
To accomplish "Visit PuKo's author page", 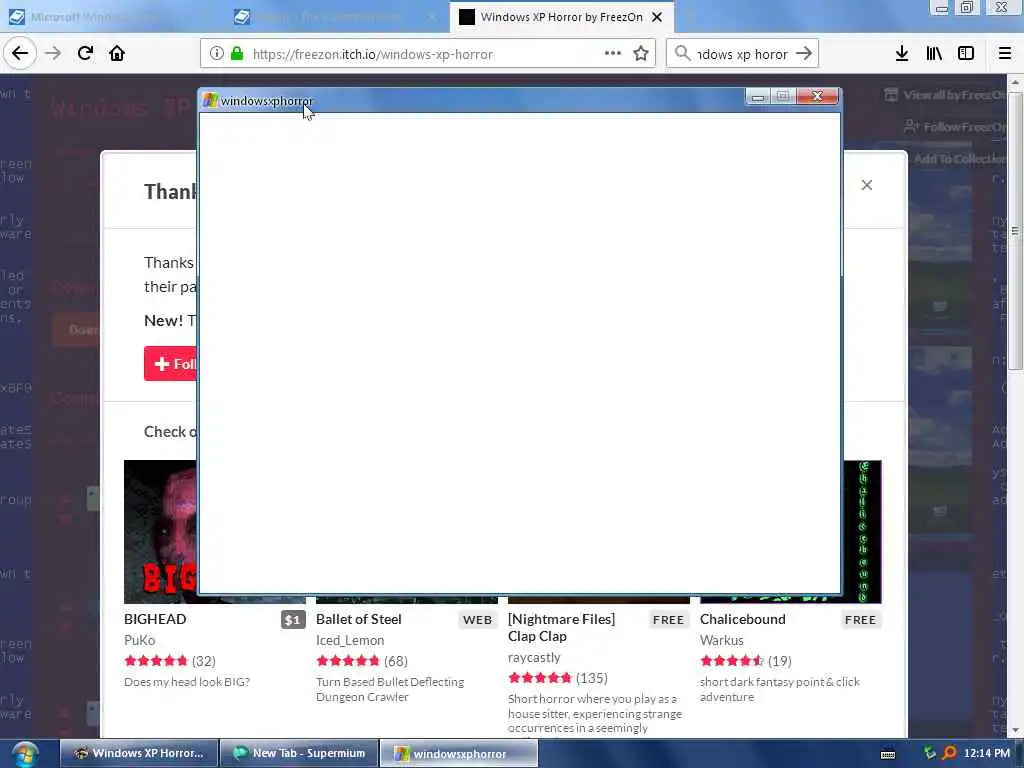I will click(140, 640).
